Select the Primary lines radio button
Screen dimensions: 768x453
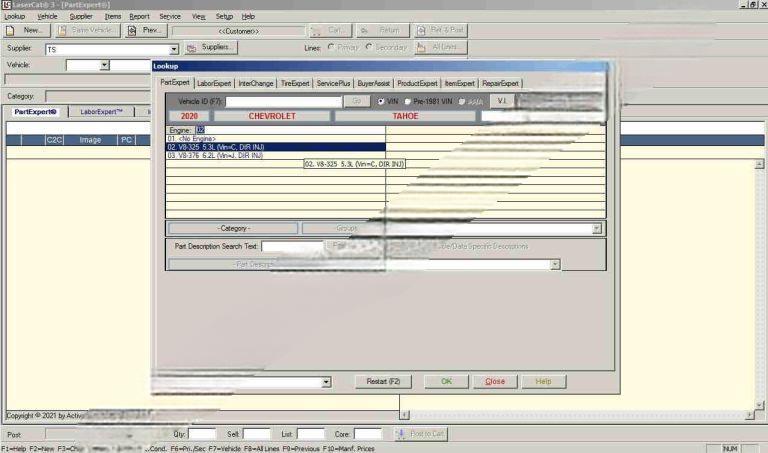(x=331, y=47)
